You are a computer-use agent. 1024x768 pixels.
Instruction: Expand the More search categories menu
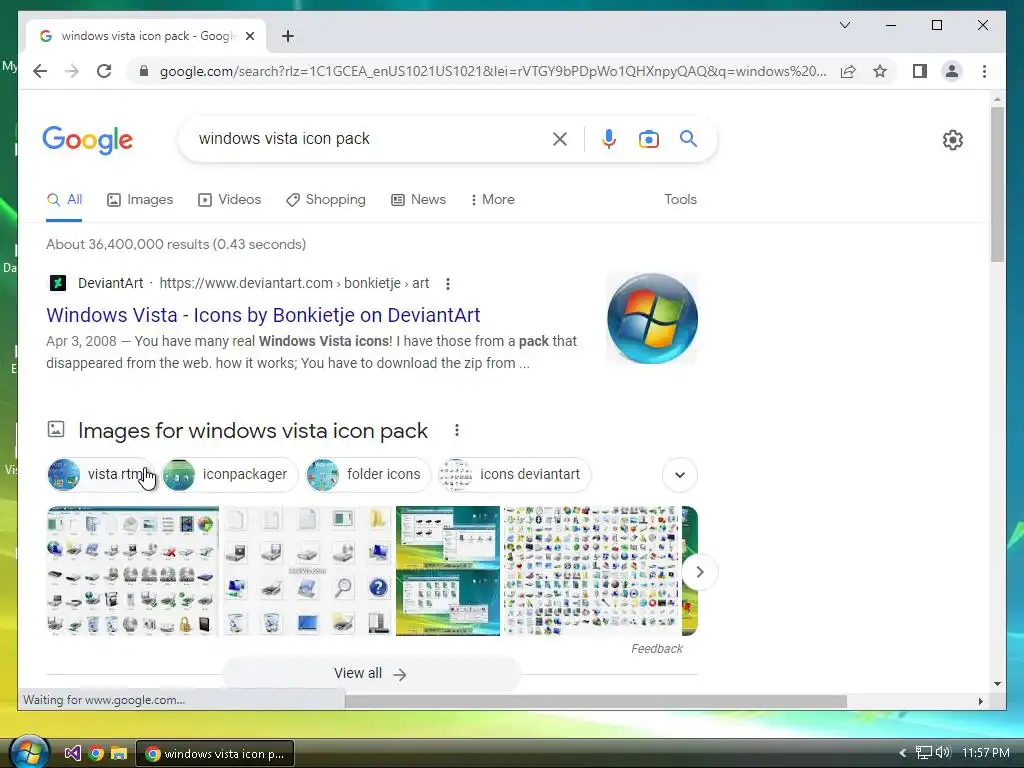pyautogui.click(x=492, y=200)
